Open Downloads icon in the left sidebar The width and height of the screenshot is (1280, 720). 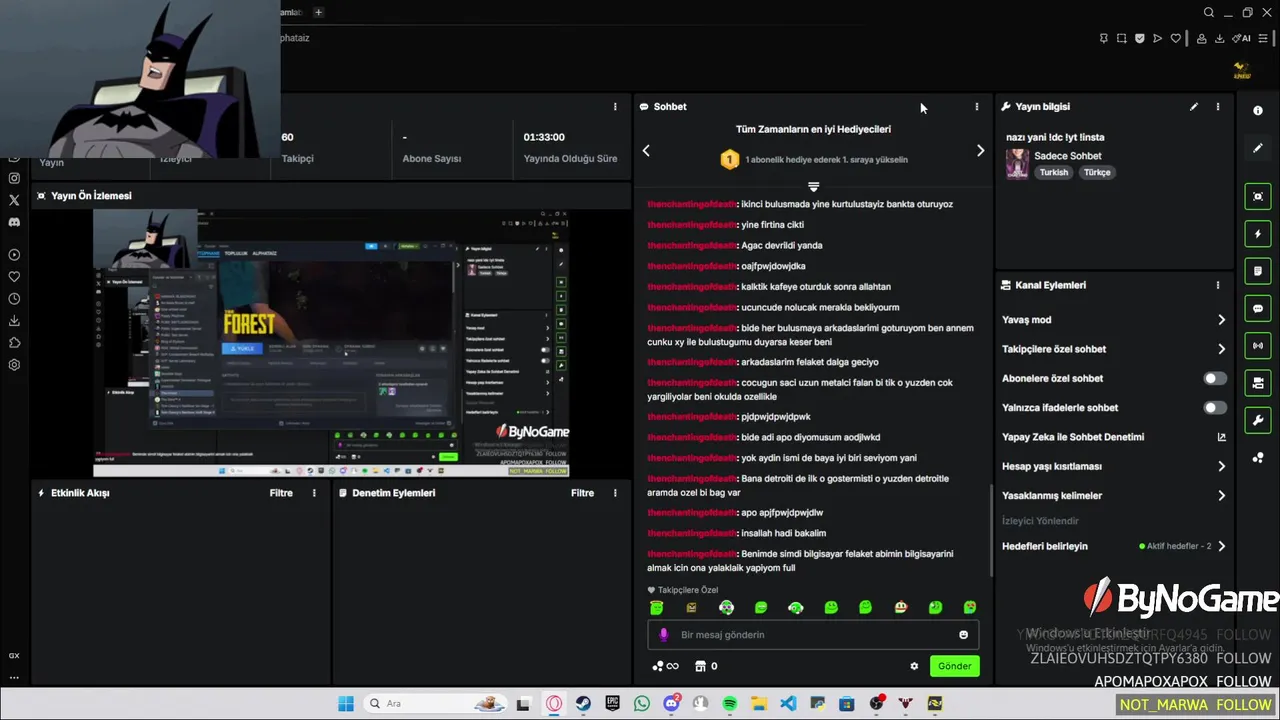point(14,321)
